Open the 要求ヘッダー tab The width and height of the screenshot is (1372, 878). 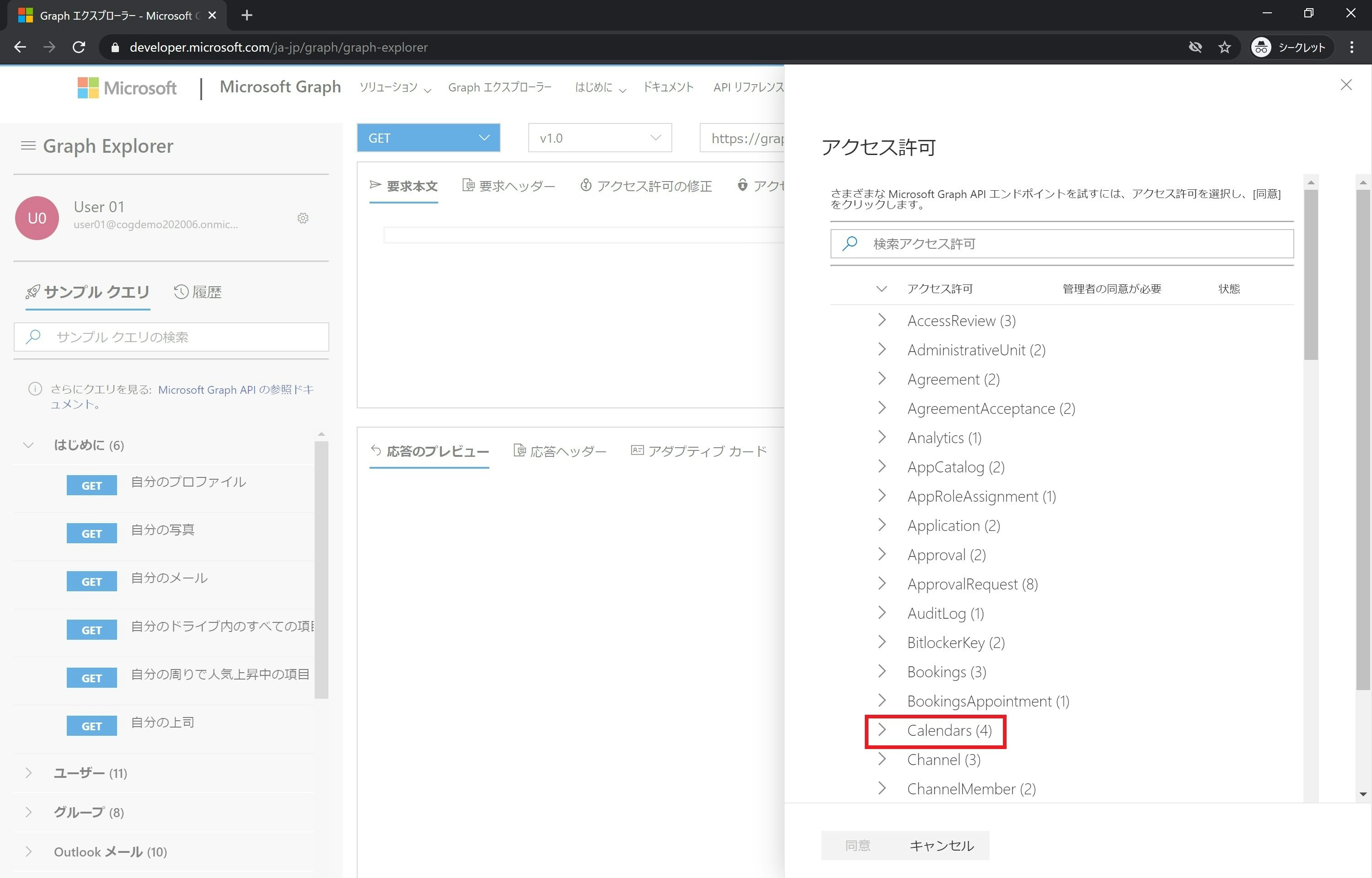[509, 186]
